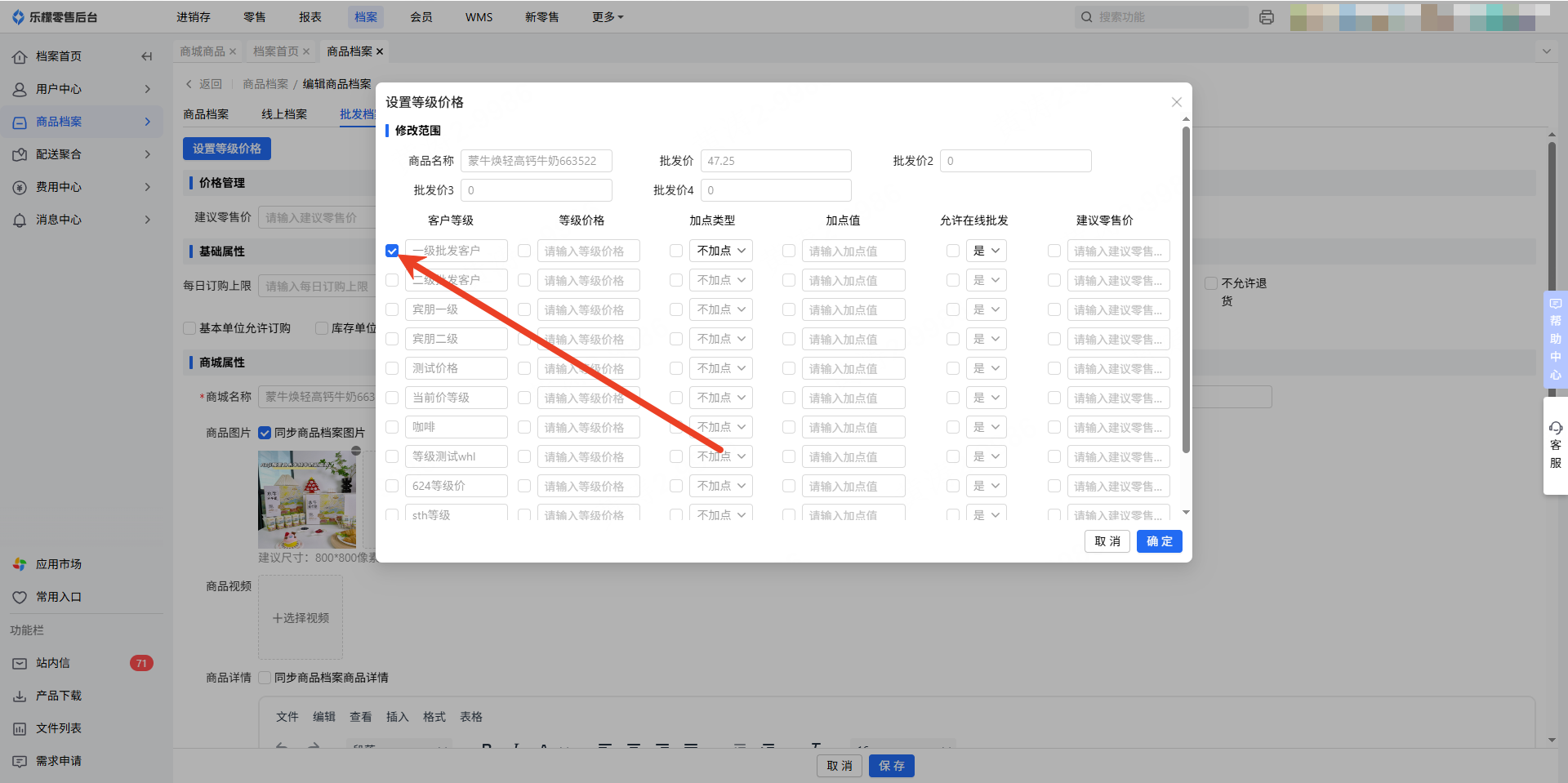The image size is (1568, 783).
Task: Click the 配送聚合 sidebar icon
Action: pos(20,154)
